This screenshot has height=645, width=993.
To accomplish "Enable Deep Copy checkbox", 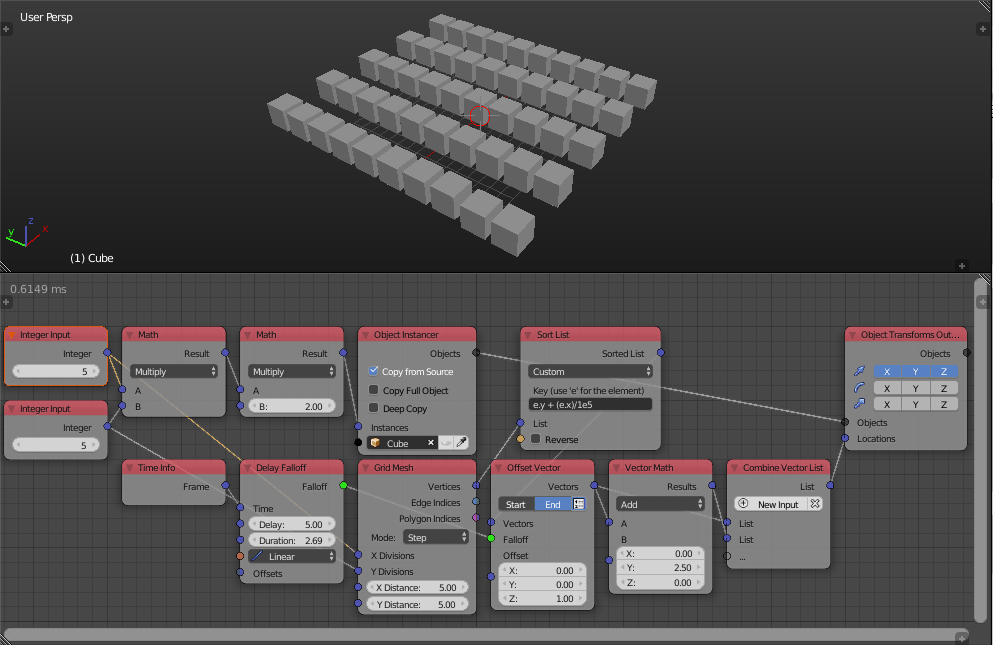I will pyautogui.click(x=374, y=408).
